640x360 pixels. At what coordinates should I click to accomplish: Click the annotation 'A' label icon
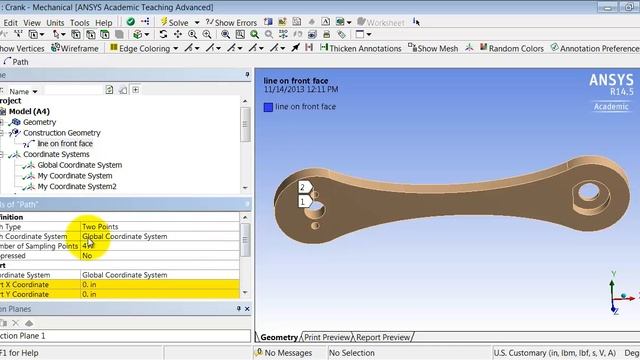(325, 22)
